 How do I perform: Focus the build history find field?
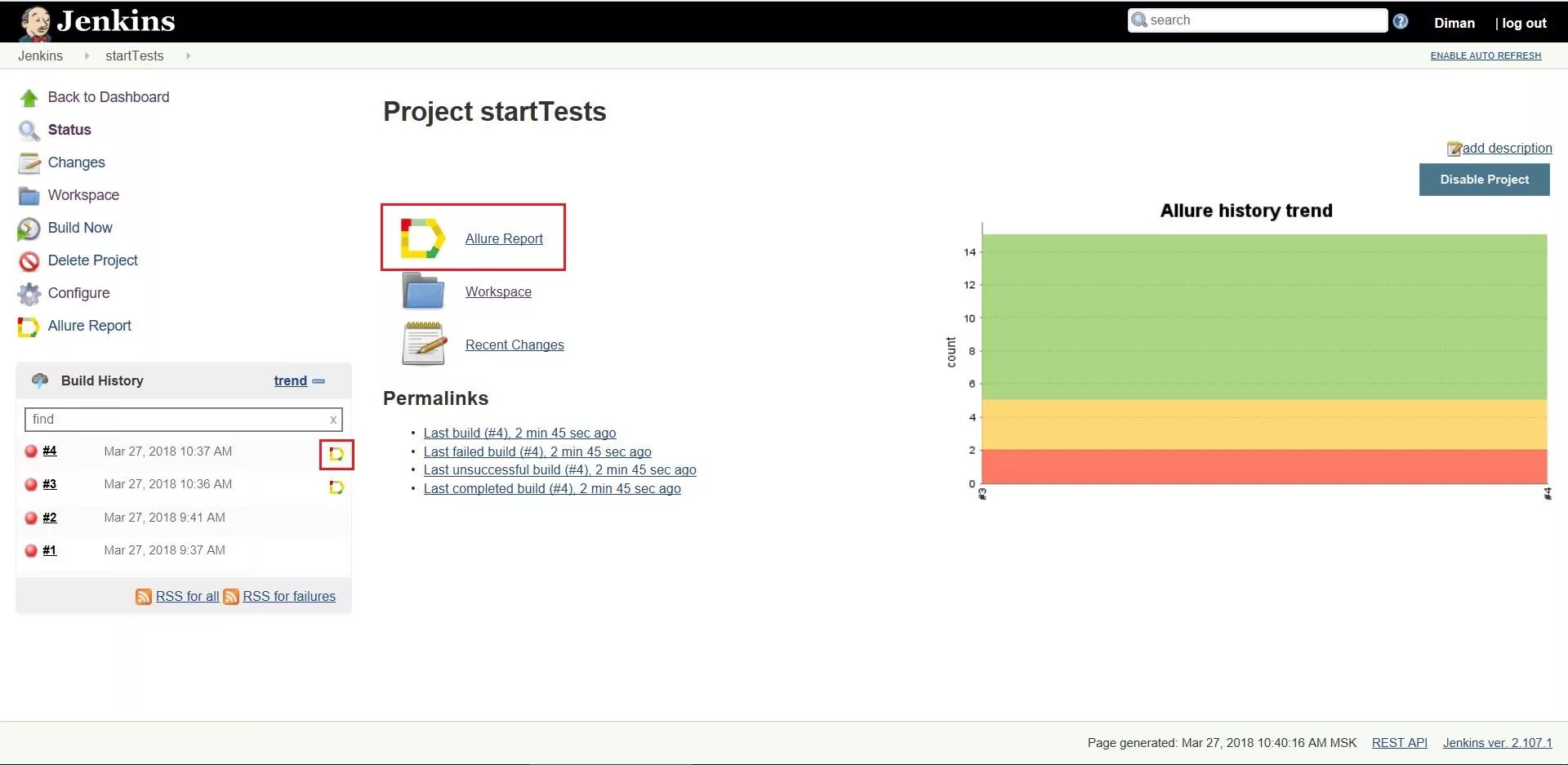(183, 420)
